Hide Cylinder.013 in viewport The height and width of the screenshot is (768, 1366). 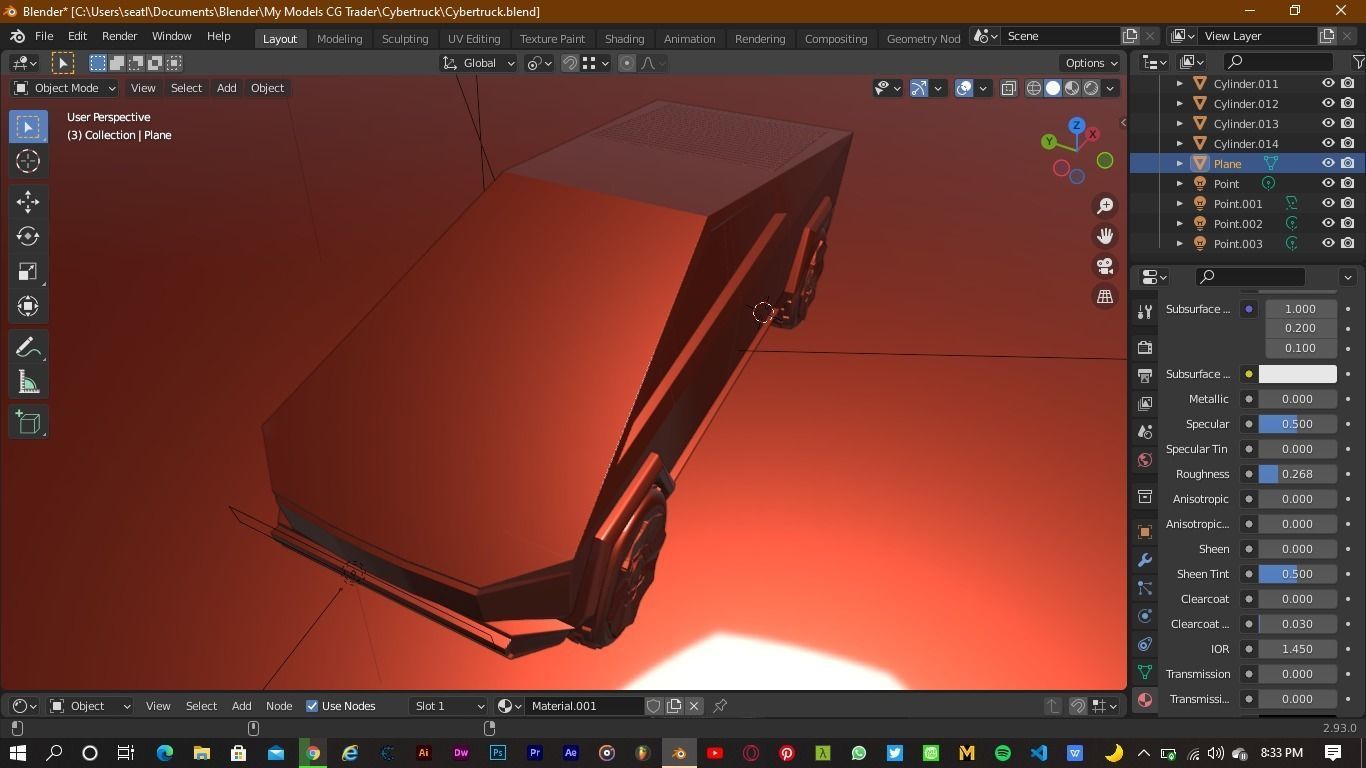point(1328,124)
